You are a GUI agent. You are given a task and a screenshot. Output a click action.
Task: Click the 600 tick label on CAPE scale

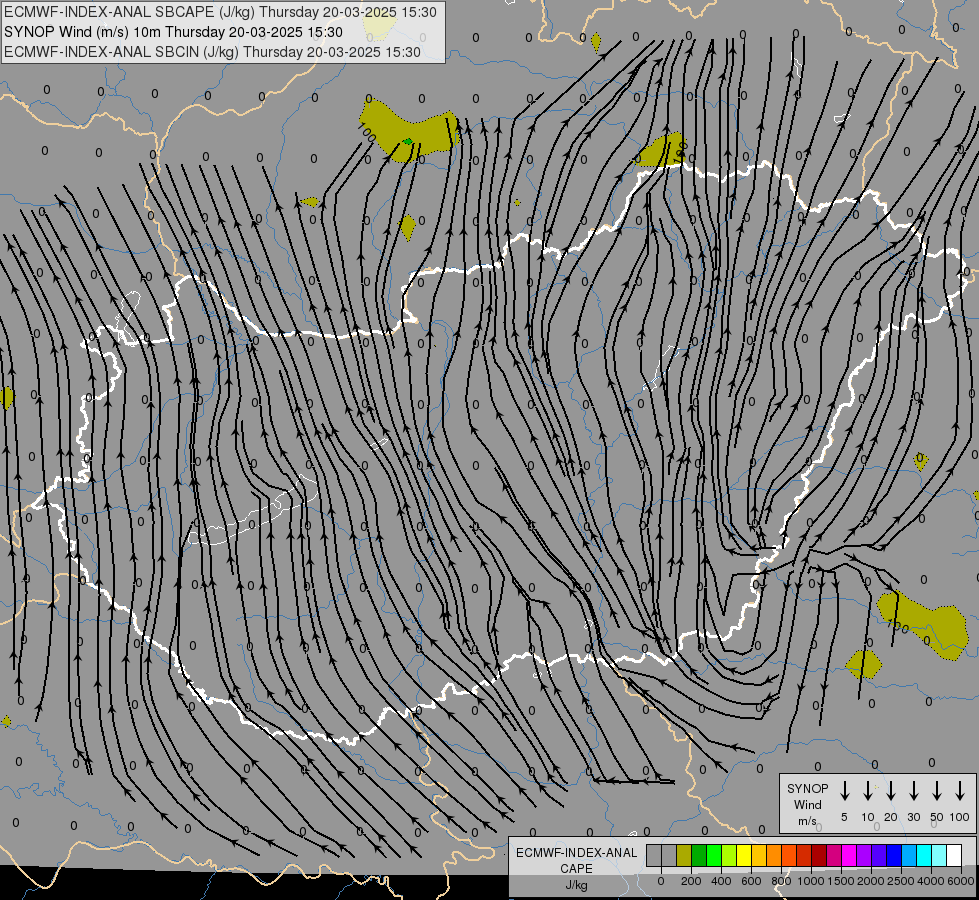[751, 881]
